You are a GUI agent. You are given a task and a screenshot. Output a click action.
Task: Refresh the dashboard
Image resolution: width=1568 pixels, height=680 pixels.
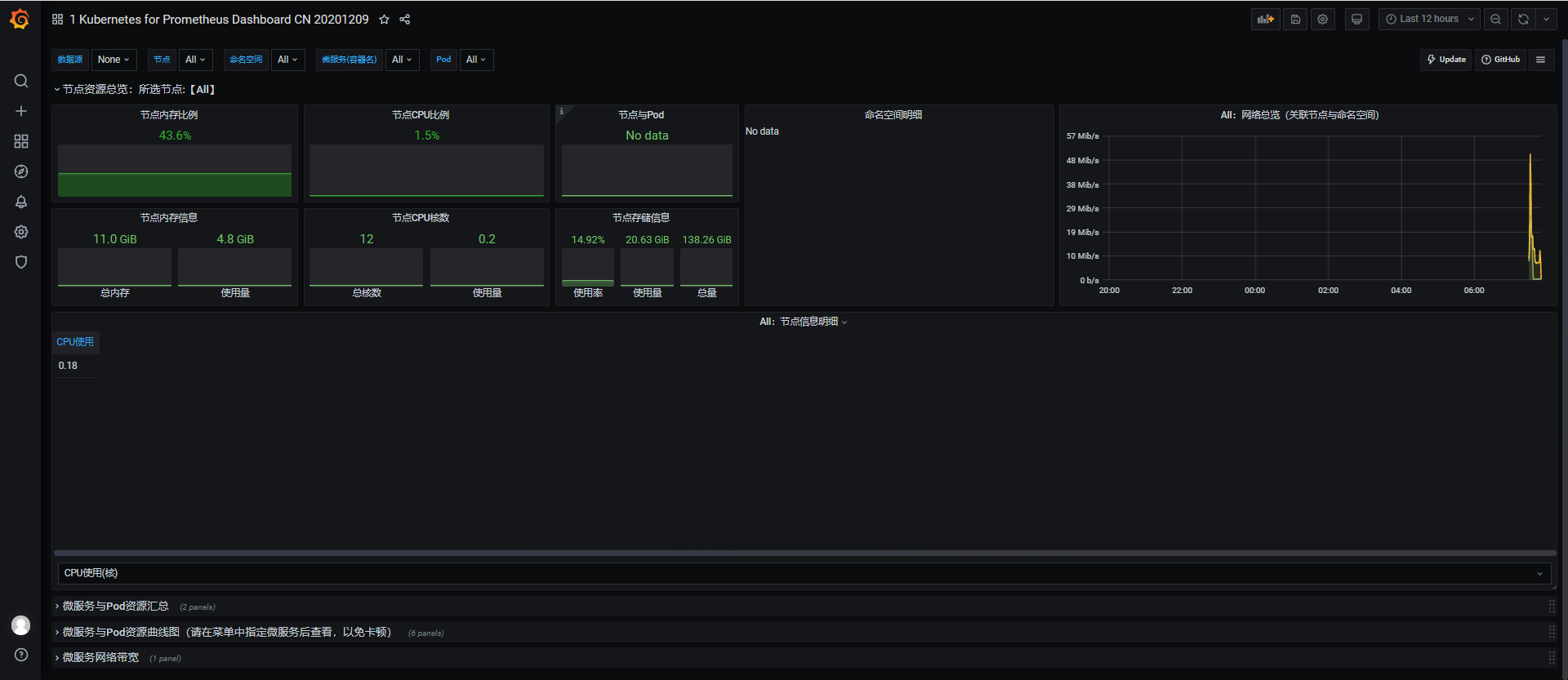[1523, 19]
